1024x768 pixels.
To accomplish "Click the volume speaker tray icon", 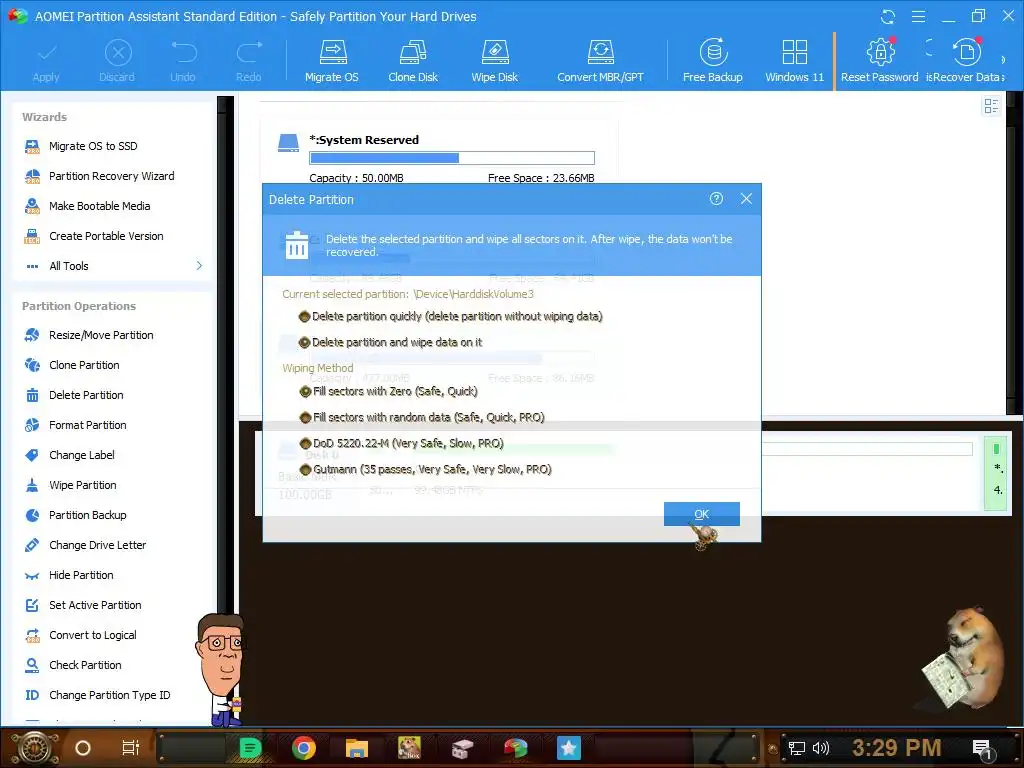I will tap(821, 748).
